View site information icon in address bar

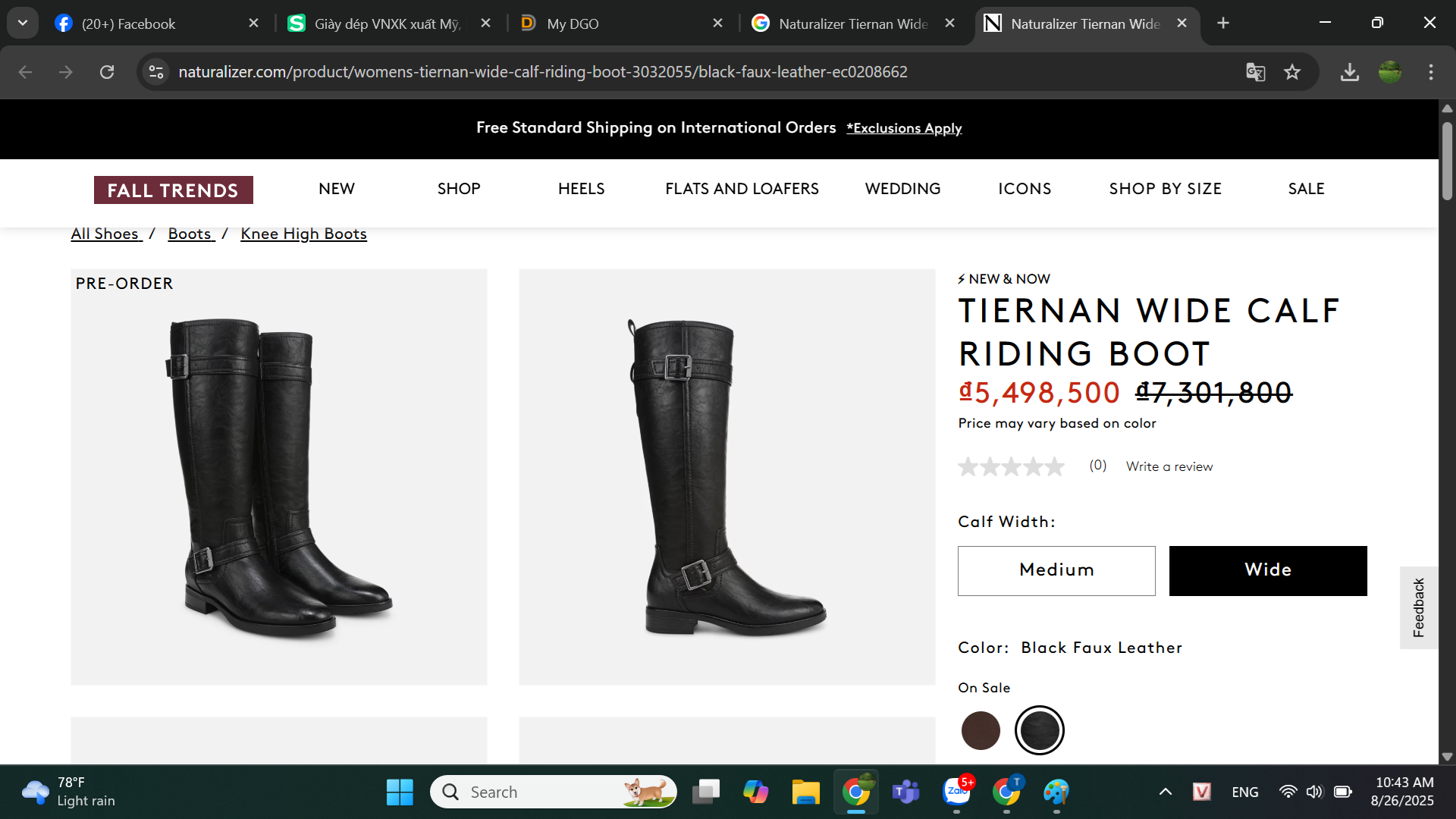pyautogui.click(x=156, y=72)
